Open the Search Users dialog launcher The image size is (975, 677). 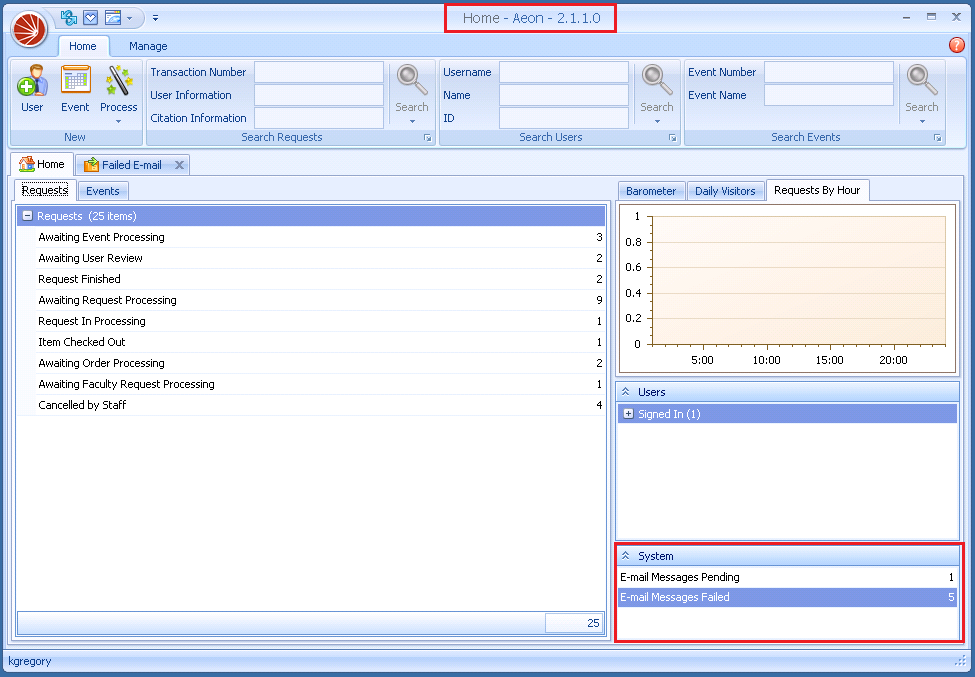pos(673,138)
